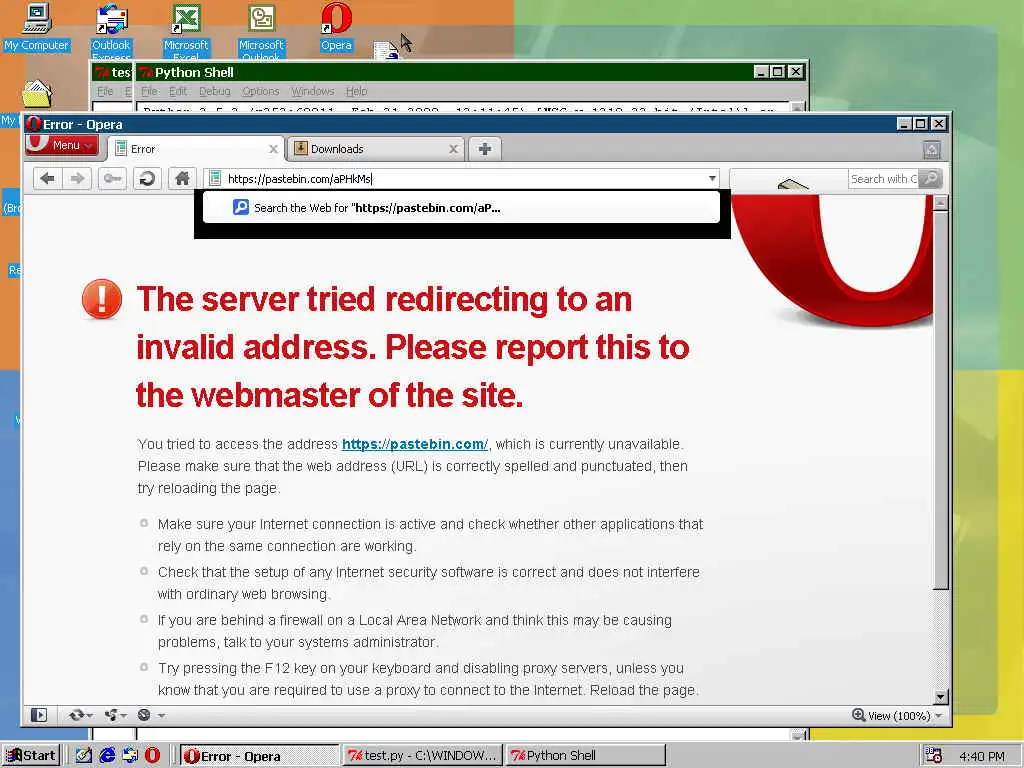The image size is (1024, 768).
Task: Click the Opera page scroll down arrow
Action: pyautogui.click(x=940, y=697)
